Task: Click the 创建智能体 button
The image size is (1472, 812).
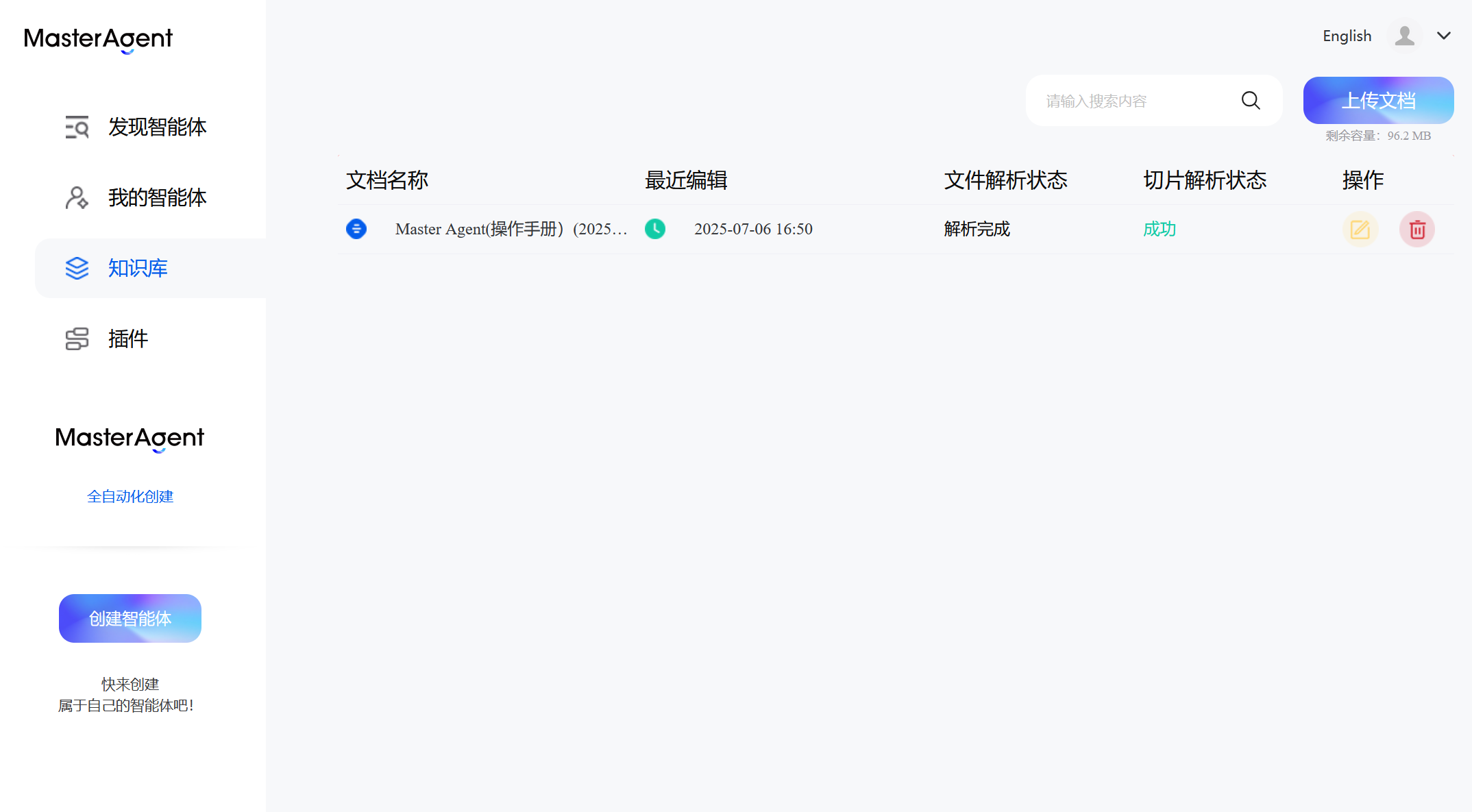Action: [130, 618]
